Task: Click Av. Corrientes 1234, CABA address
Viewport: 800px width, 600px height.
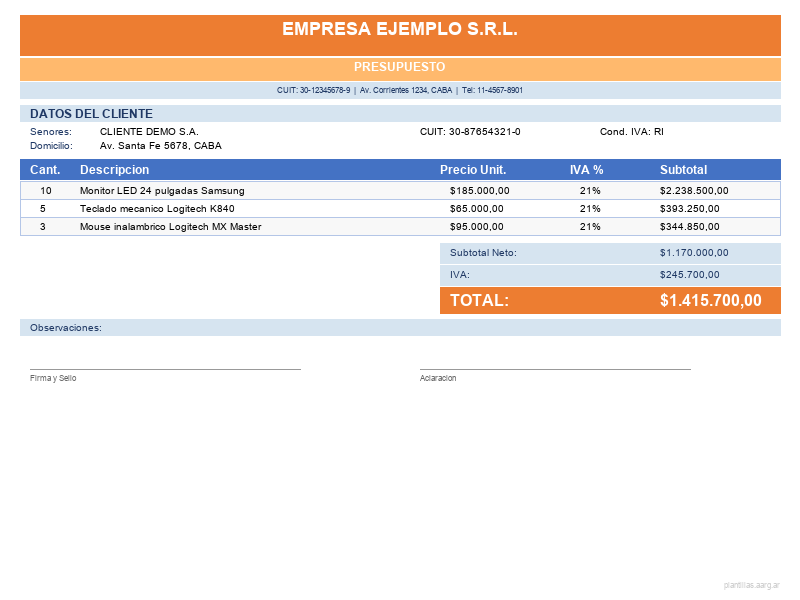Action: click(x=406, y=90)
